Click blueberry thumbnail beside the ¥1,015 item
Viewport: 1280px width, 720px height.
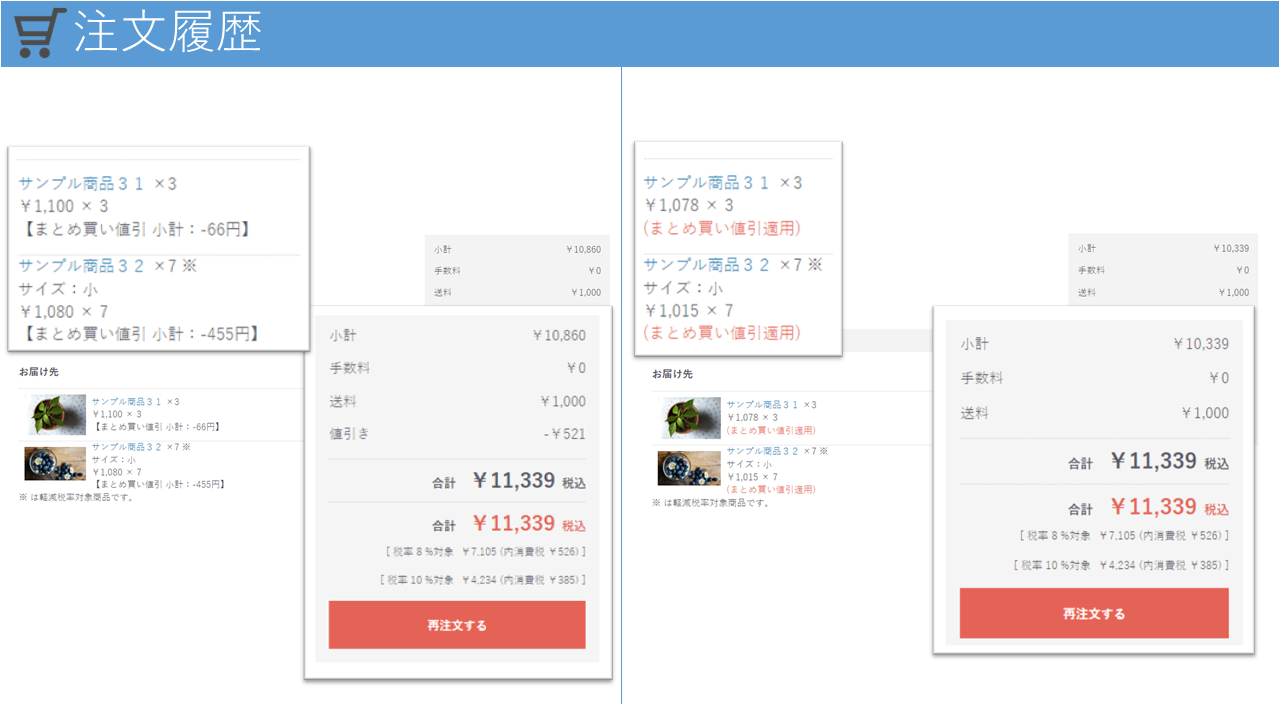pos(688,468)
